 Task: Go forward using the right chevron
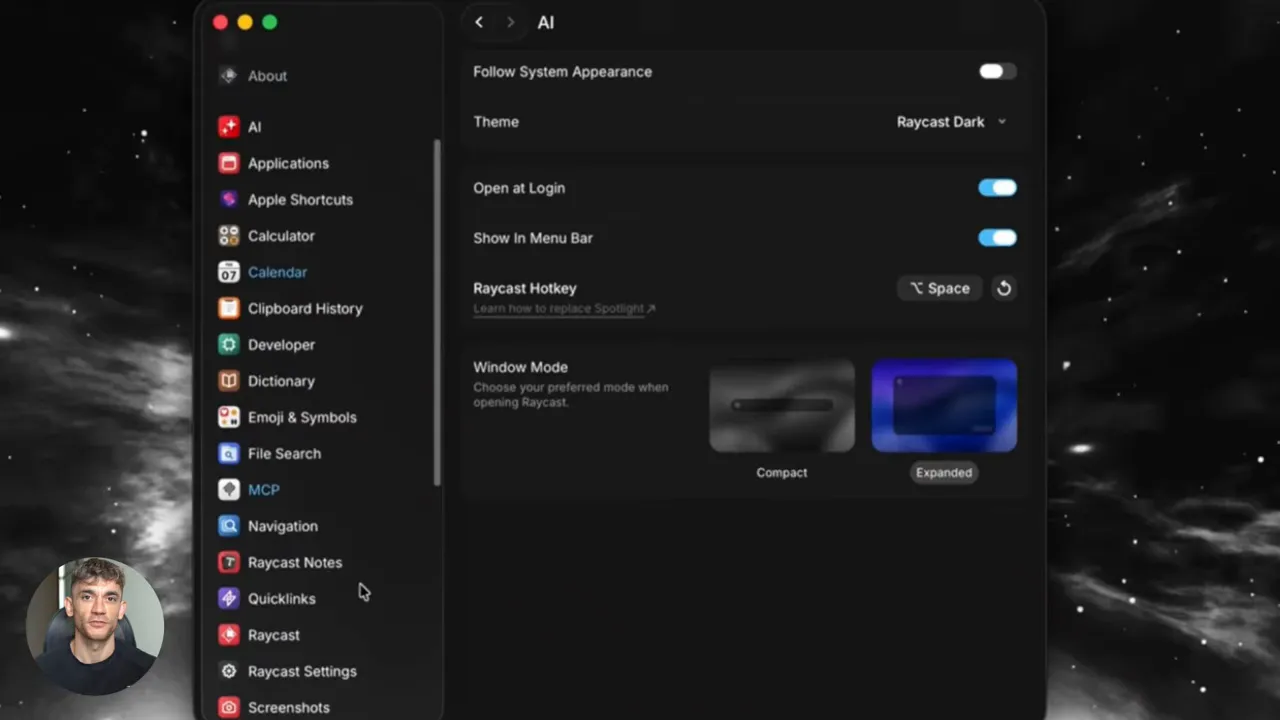point(511,22)
